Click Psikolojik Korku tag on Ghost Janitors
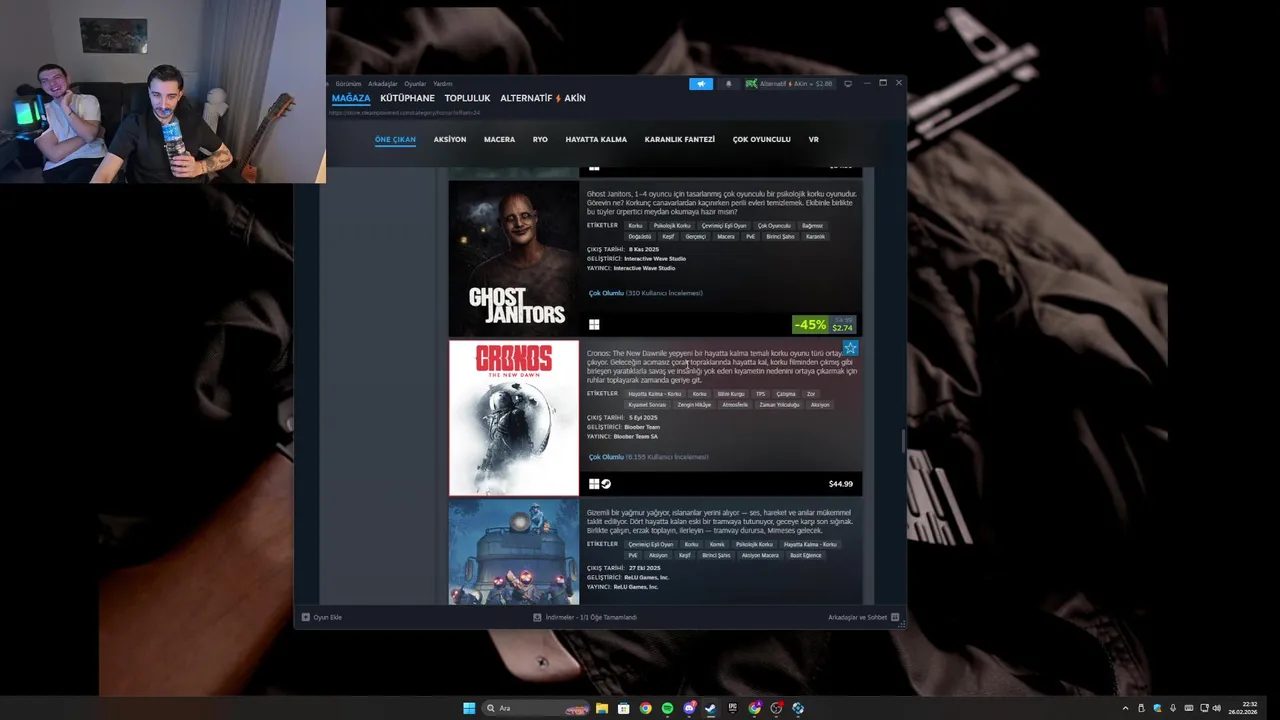 (x=672, y=226)
